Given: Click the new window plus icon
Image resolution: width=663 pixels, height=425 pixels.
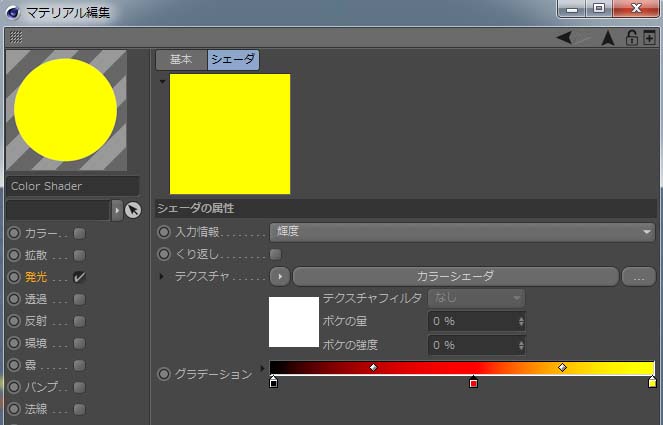Looking at the screenshot, I should pos(649,37).
